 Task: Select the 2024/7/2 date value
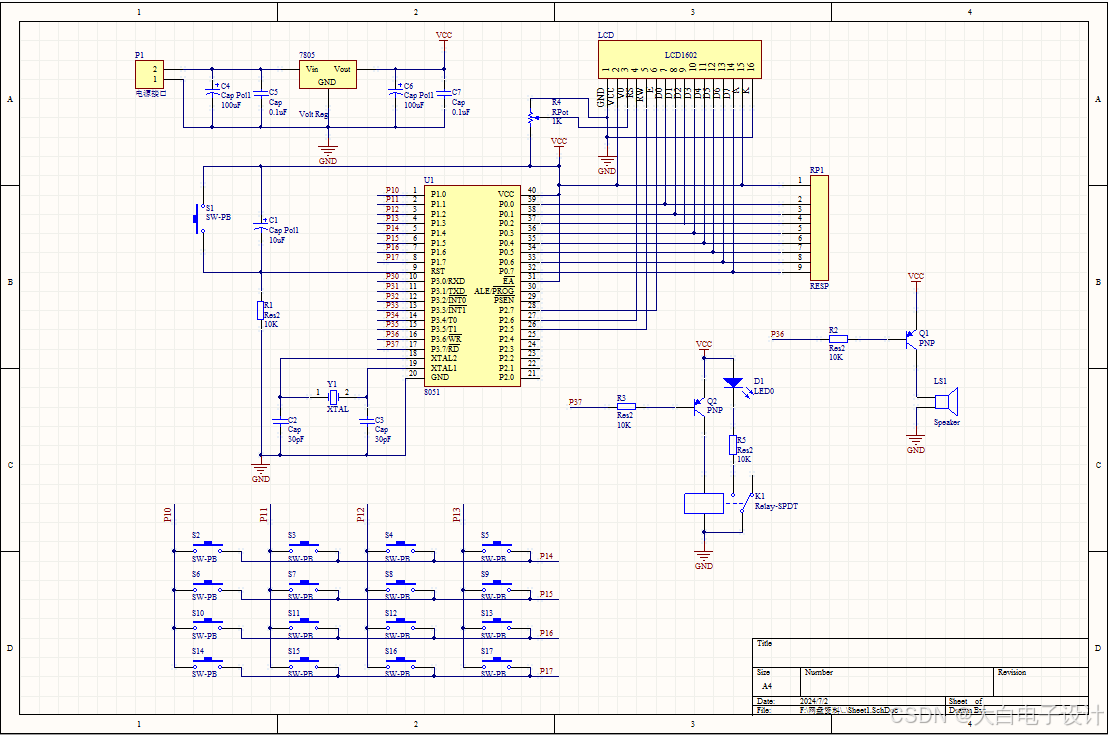click(814, 701)
